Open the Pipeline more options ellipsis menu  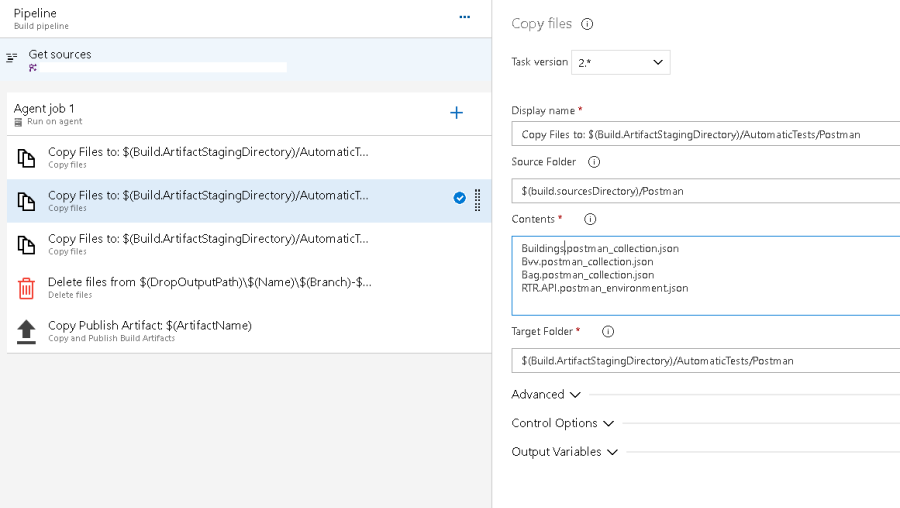(x=464, y=17)
